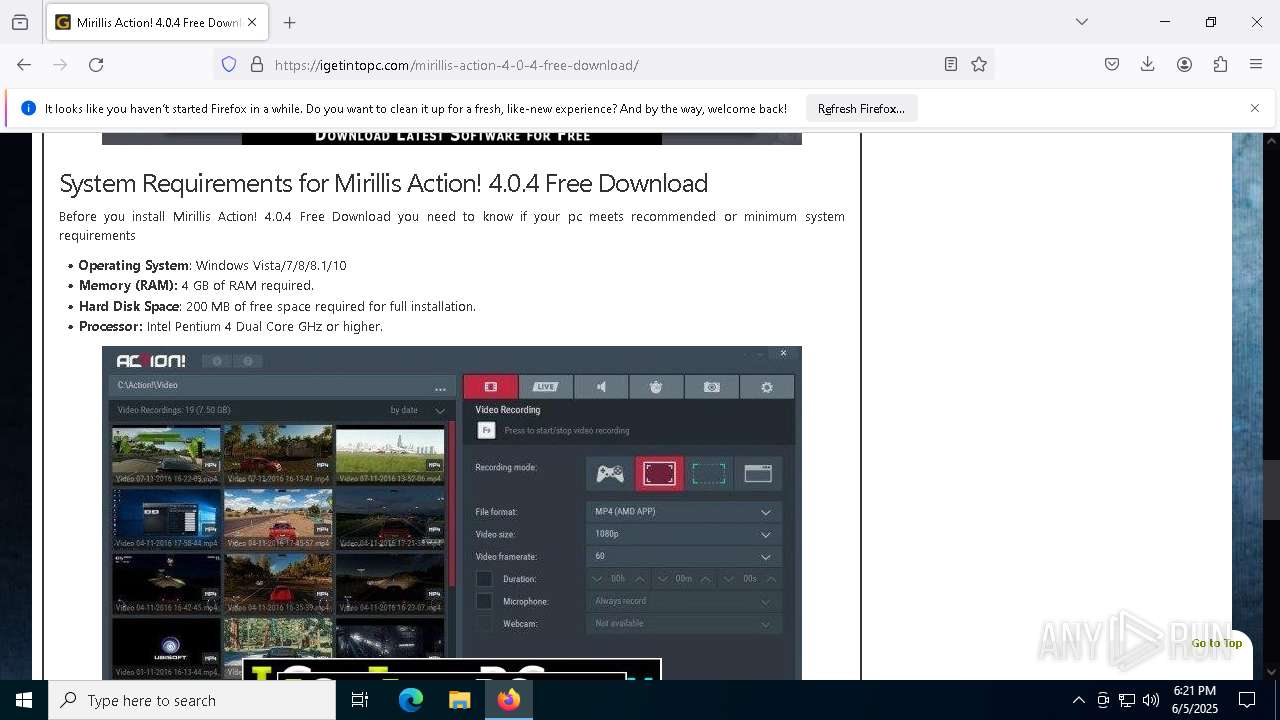Go back to the previous page
Viewport: 1280px width, 720px height.
tap(24, 64)
